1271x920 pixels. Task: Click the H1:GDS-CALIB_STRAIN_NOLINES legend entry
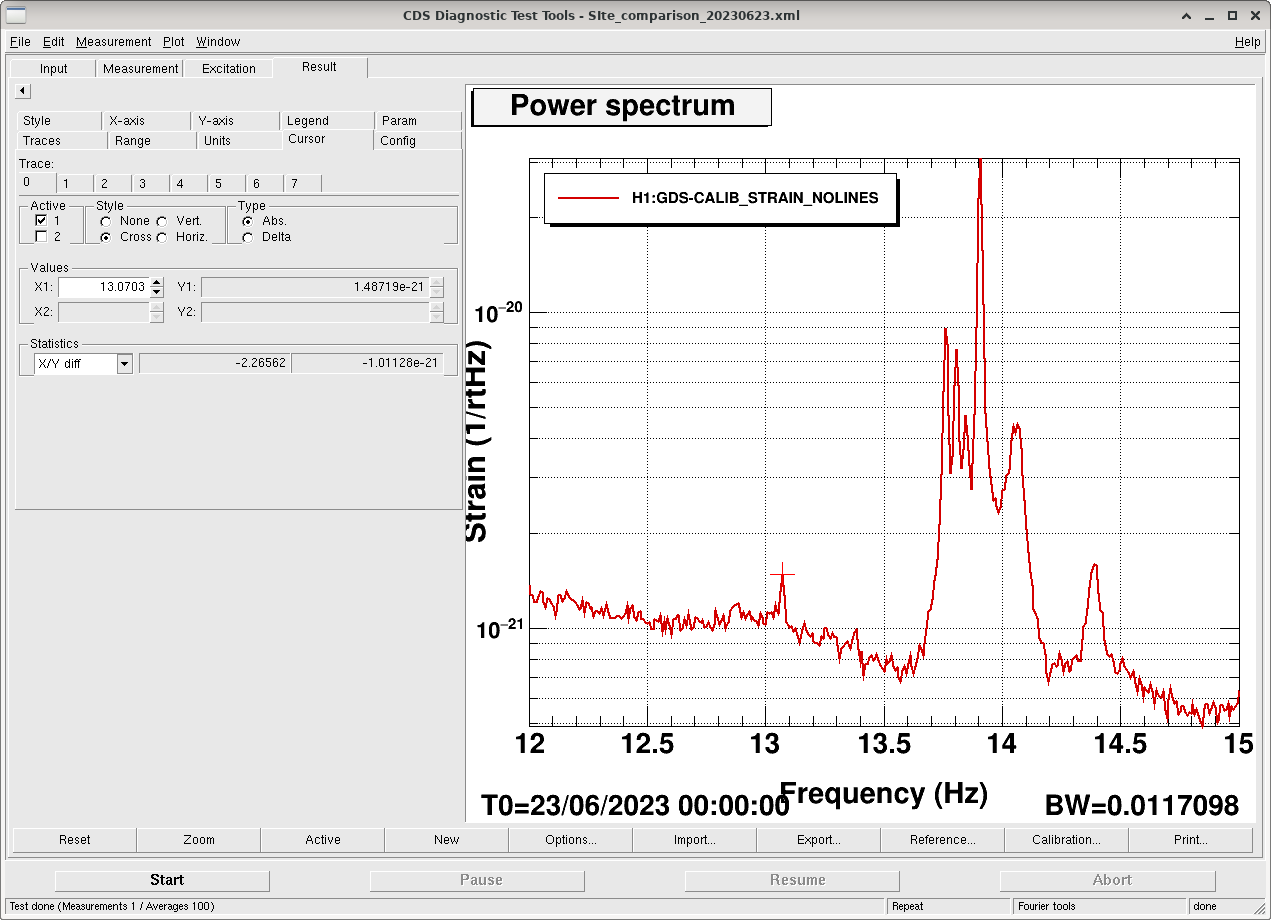coord(720,198)
